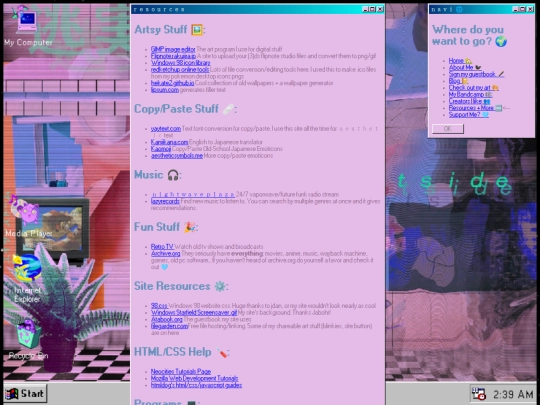Viewport: 540px width, 405px height.
Task: Follow the Neocities Tutorials Page link
Action: coord(181,372)
